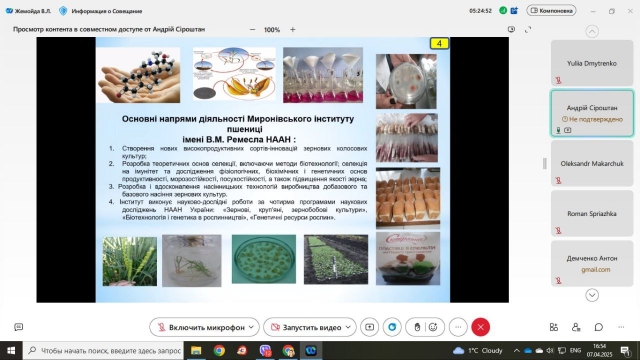The image size is (640, 360).
Task: Show previous participants with up chevron
Action: pyautogui.click(x=592, y=31)
